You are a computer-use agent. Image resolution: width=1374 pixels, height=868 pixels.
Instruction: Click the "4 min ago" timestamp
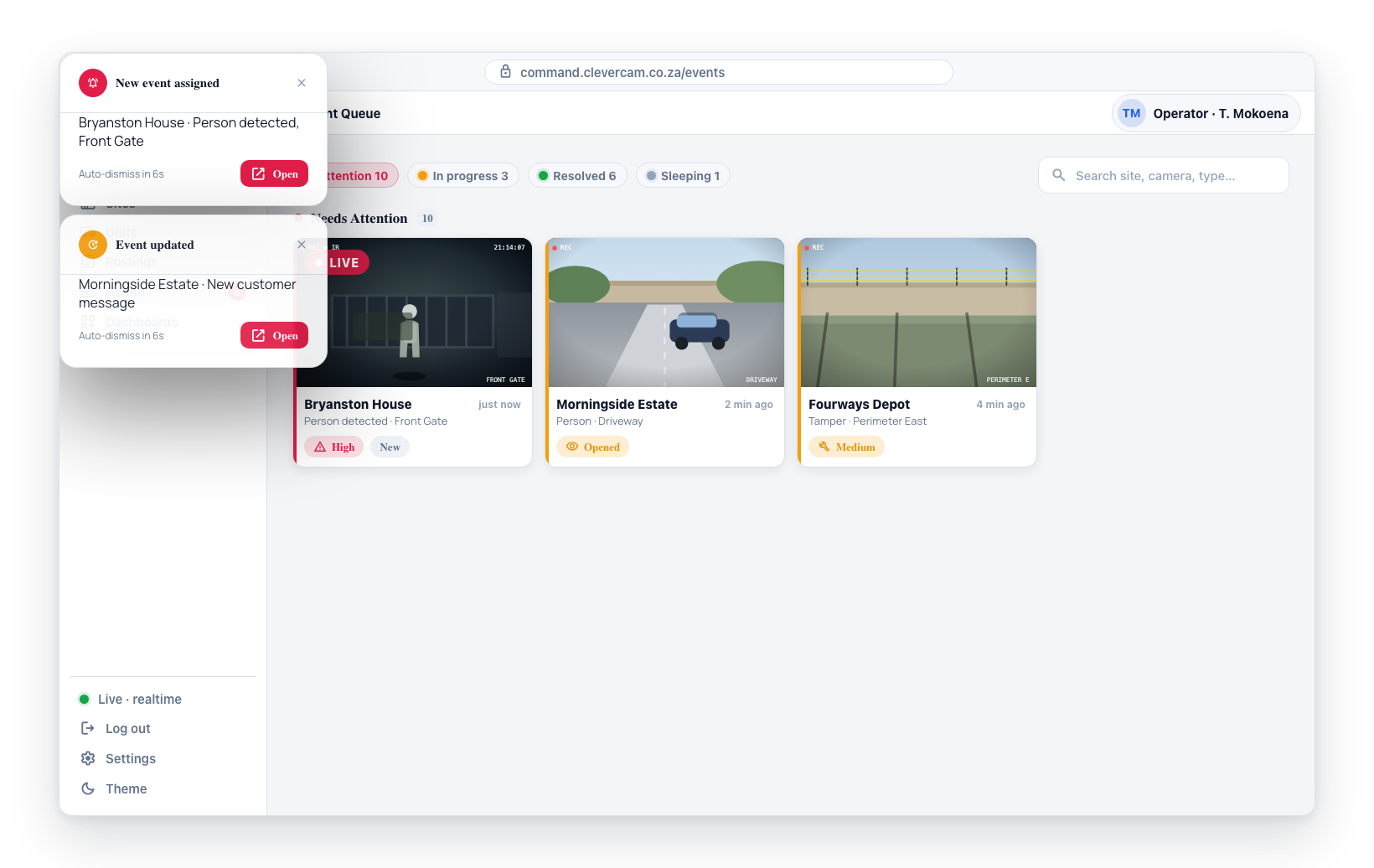click(1000, 405)
